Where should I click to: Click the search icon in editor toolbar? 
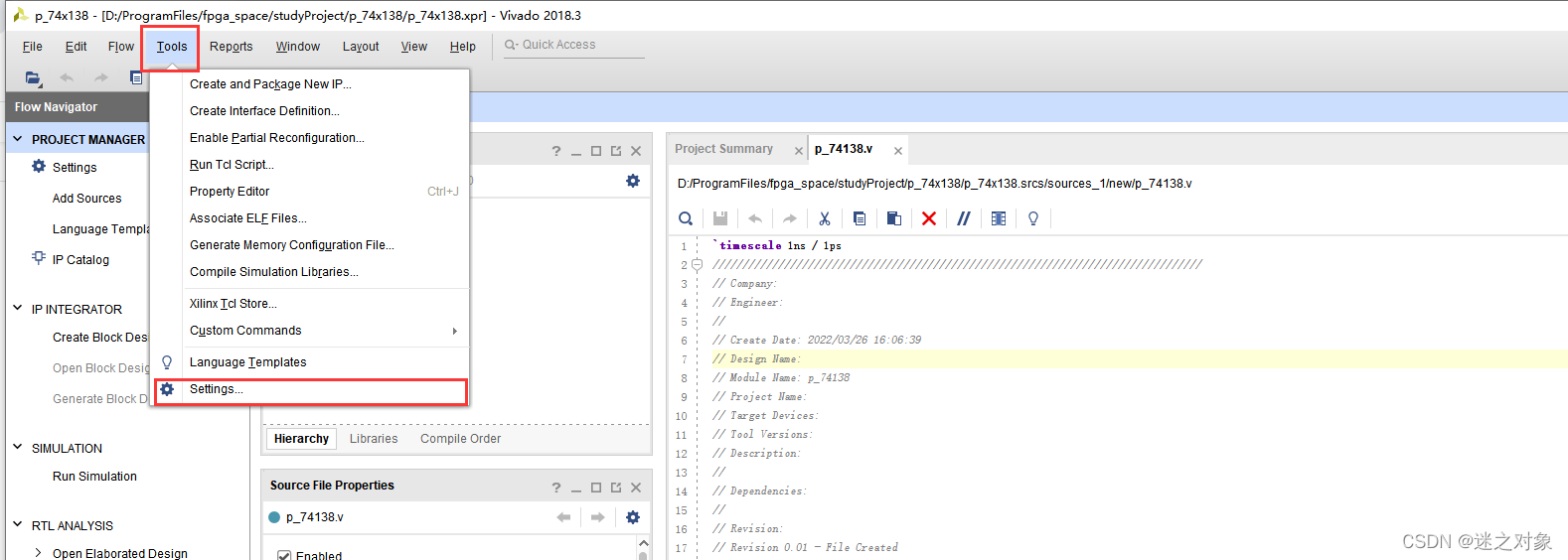click(x=686, y=218)
